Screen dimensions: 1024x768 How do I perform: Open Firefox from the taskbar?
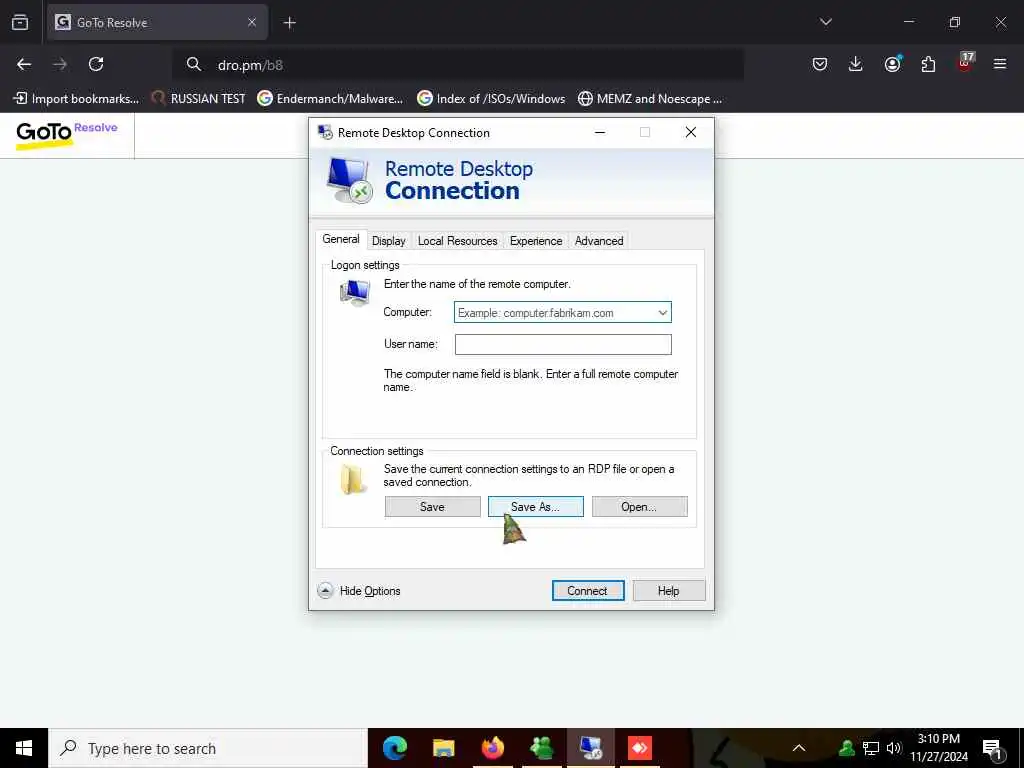pos(492,748)
